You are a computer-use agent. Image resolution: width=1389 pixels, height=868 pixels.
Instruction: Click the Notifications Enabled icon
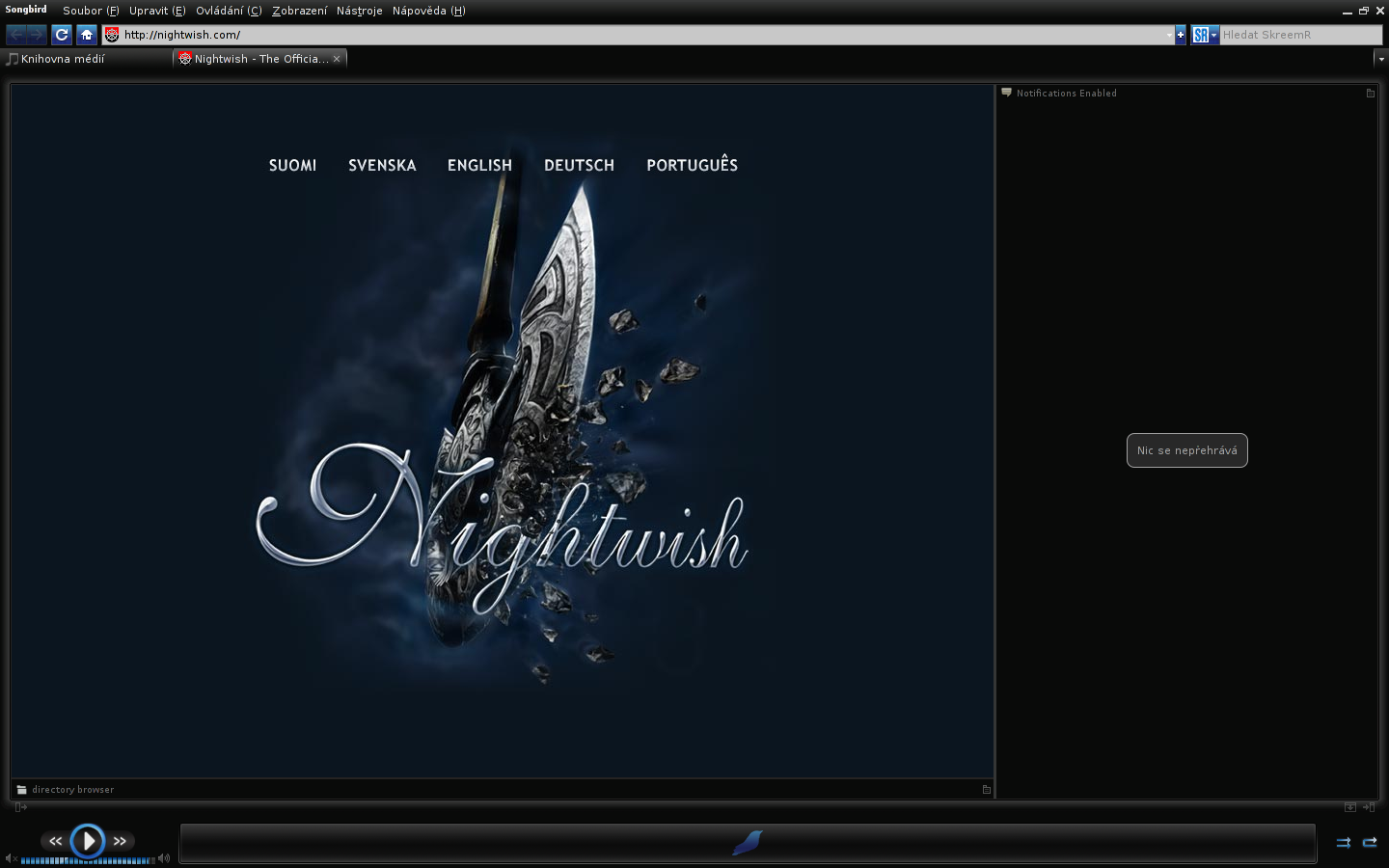pos(1006,93)
